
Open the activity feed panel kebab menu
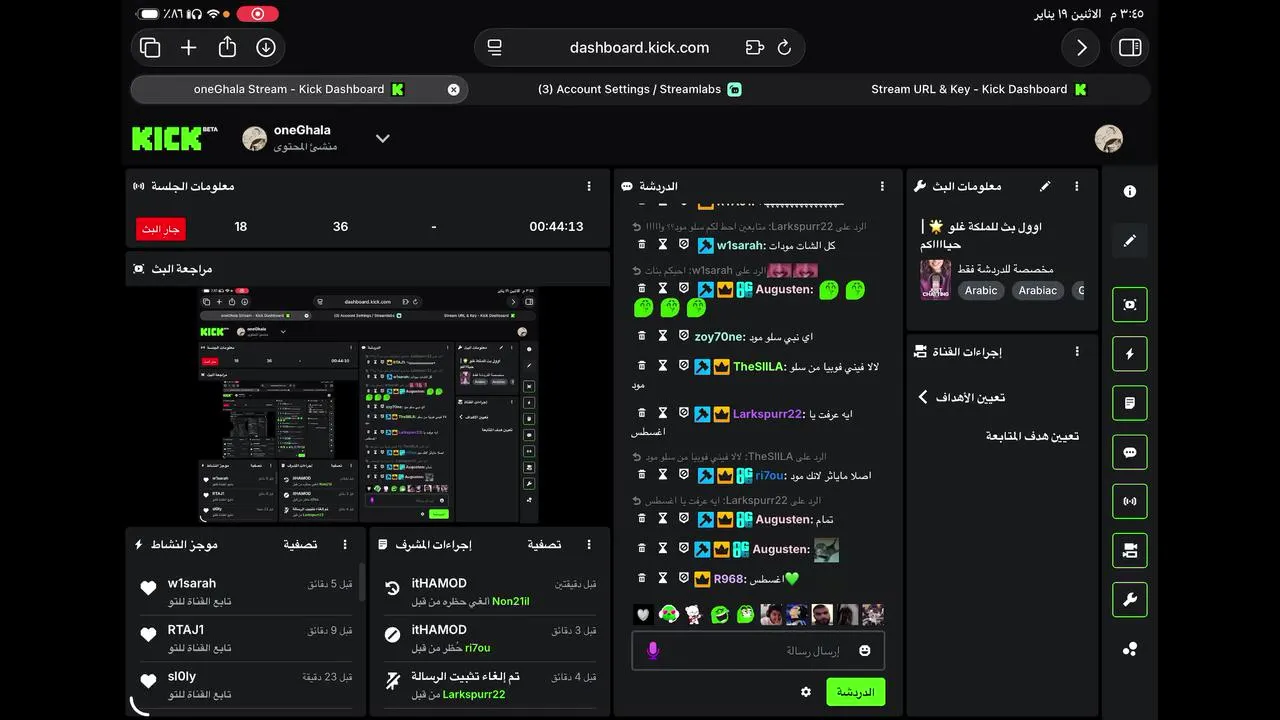click(345, 544)
